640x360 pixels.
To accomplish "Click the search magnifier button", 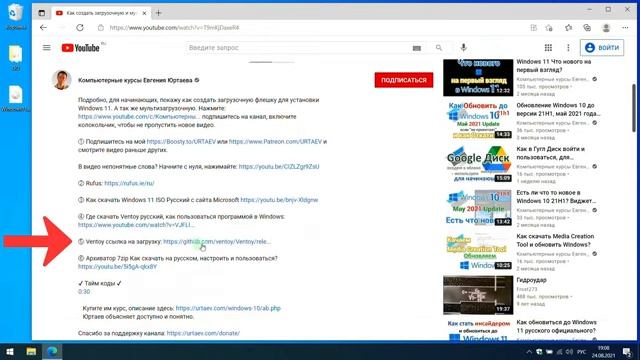I will click(439, 48).
